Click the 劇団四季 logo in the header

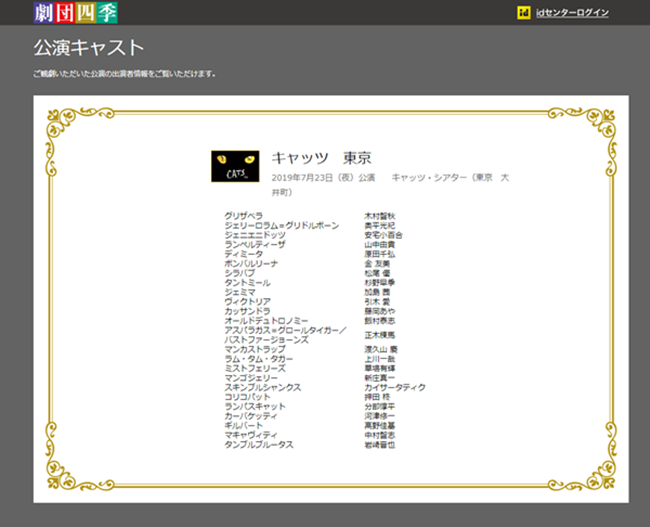[x=75, y=12]
